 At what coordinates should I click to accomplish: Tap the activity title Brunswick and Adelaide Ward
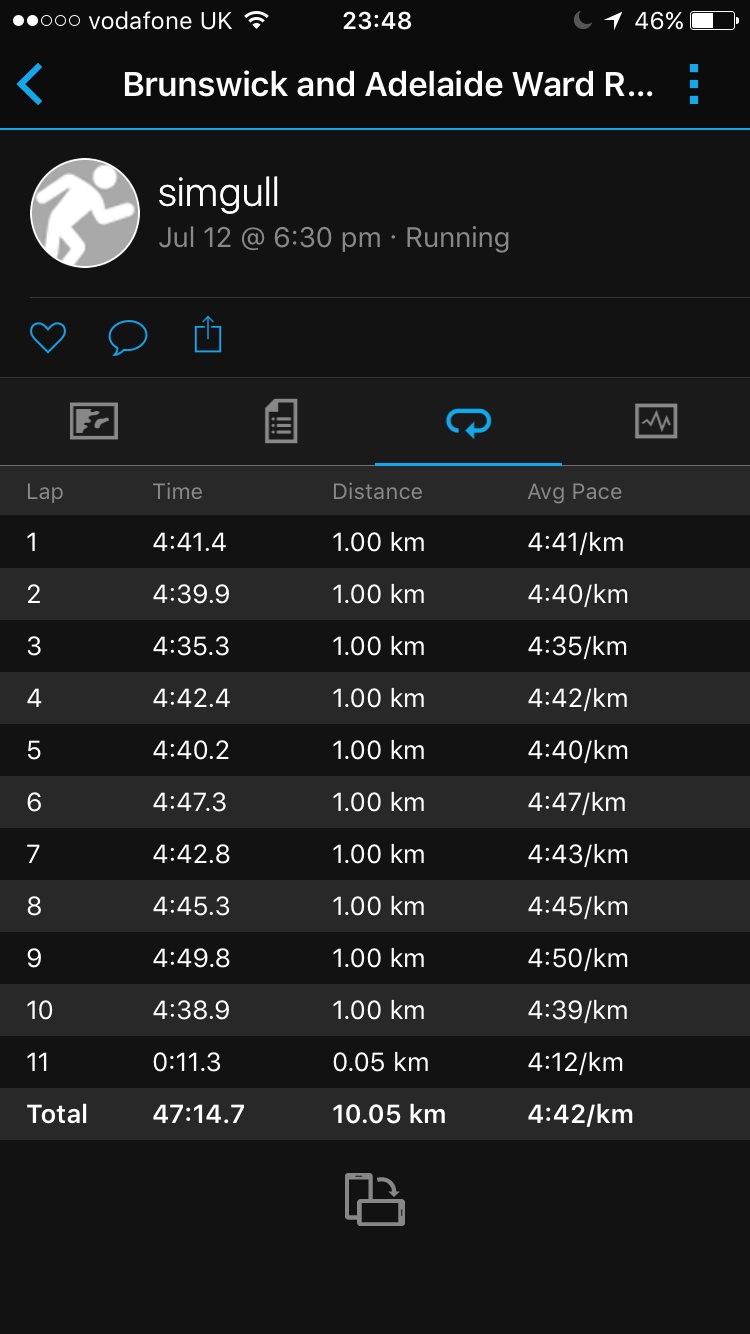tap(388, 85)
